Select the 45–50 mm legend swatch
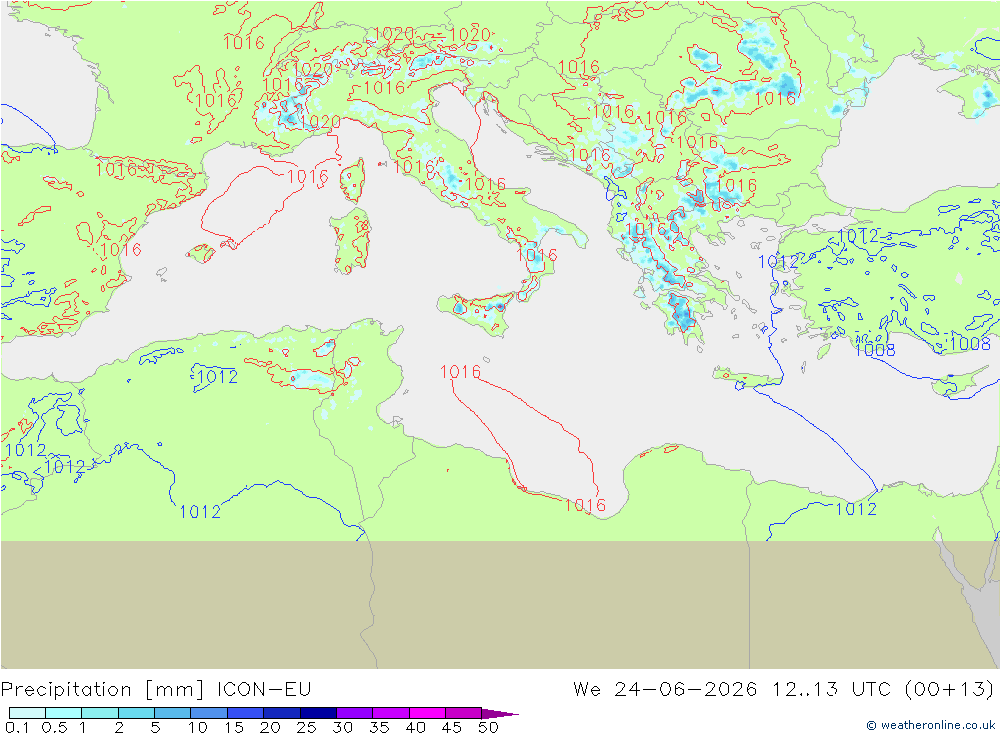 point(464,713)
